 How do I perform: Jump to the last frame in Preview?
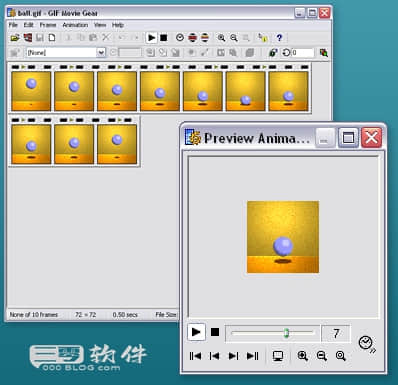click(253, 356)
